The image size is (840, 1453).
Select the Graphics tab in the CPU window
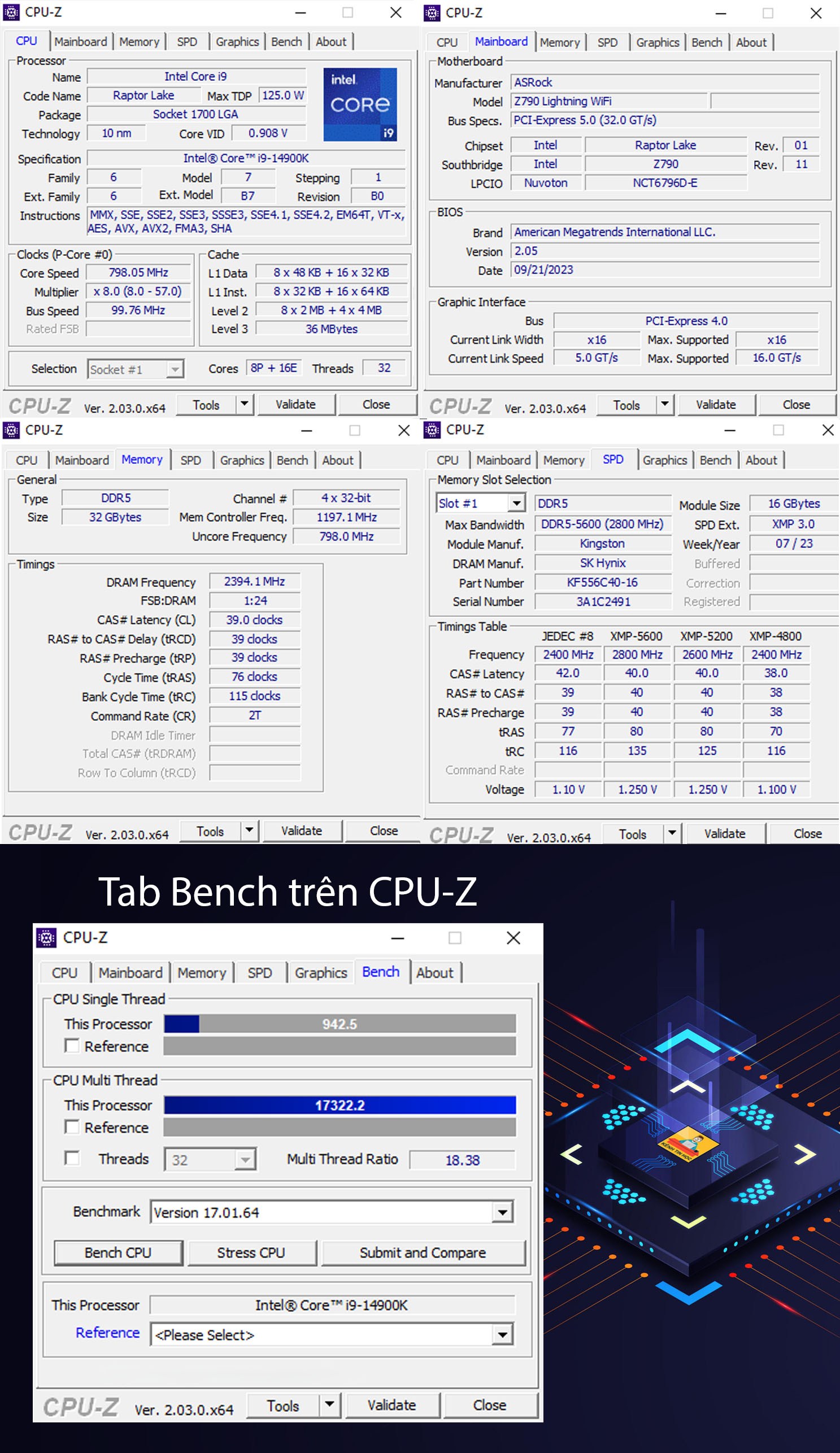coord(237,41)
